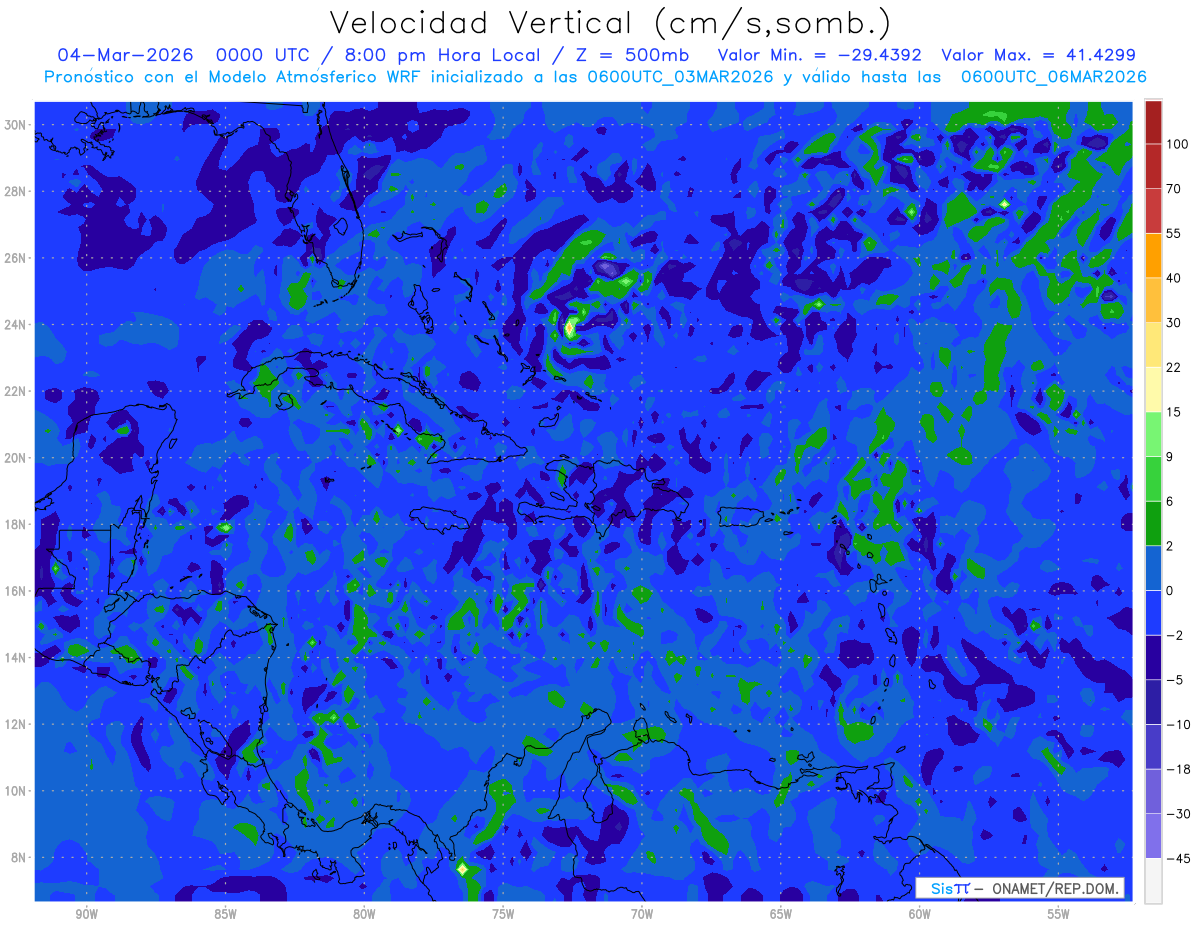The image size is (1200, 927).
Task: Click the title "Velocidad Vertical (cm/s,somb.)"
Action: click(610, 23)
